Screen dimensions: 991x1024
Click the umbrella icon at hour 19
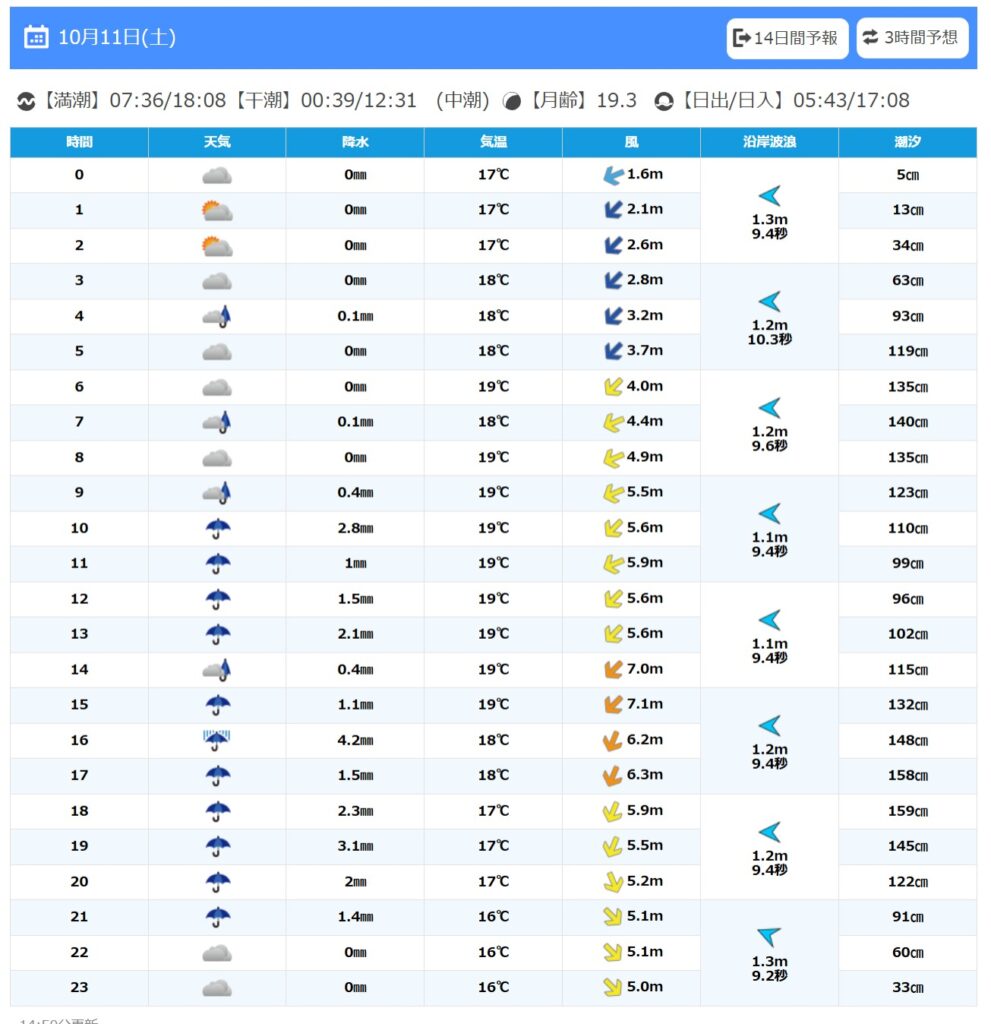(x=218, y=846)
